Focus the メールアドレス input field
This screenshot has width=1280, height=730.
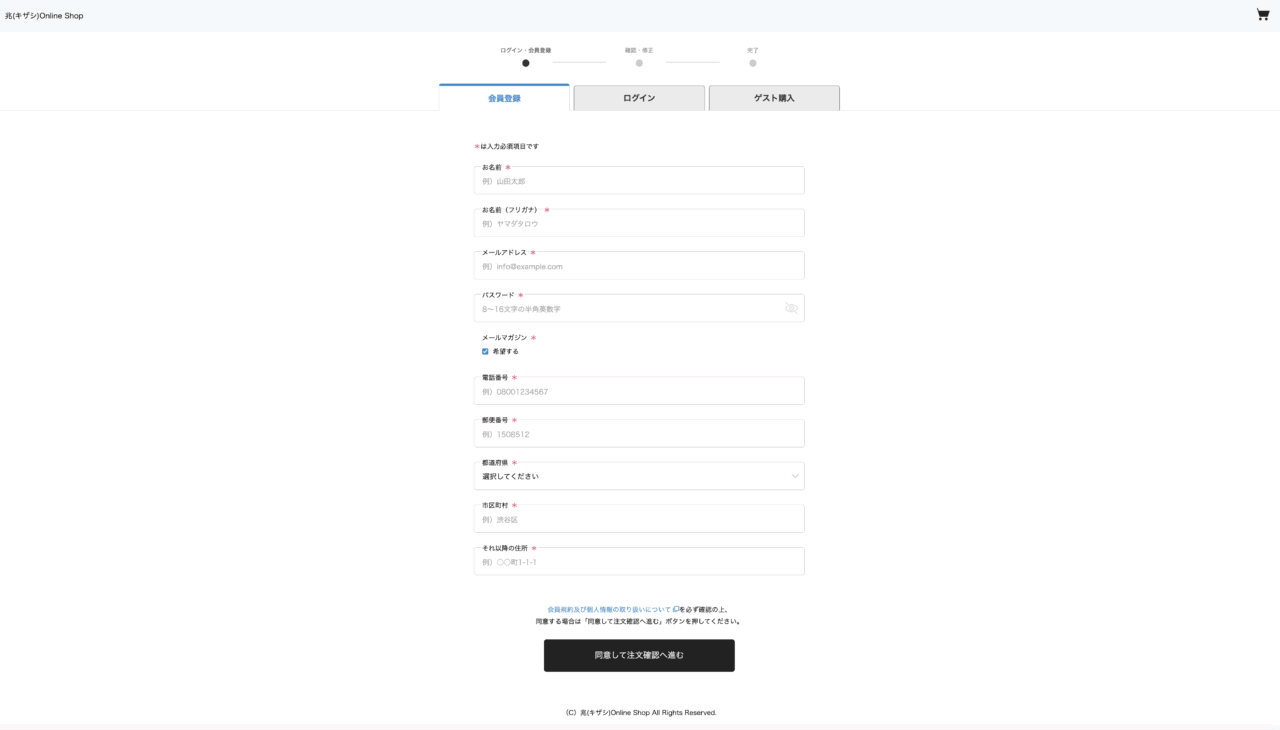click(638, 267)
